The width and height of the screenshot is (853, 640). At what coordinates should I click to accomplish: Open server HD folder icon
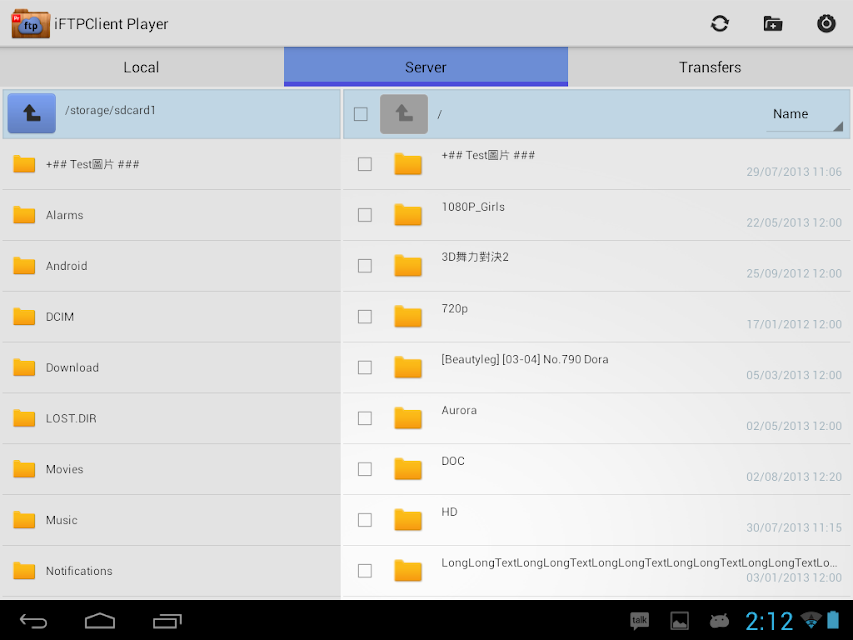pos(408,520)
